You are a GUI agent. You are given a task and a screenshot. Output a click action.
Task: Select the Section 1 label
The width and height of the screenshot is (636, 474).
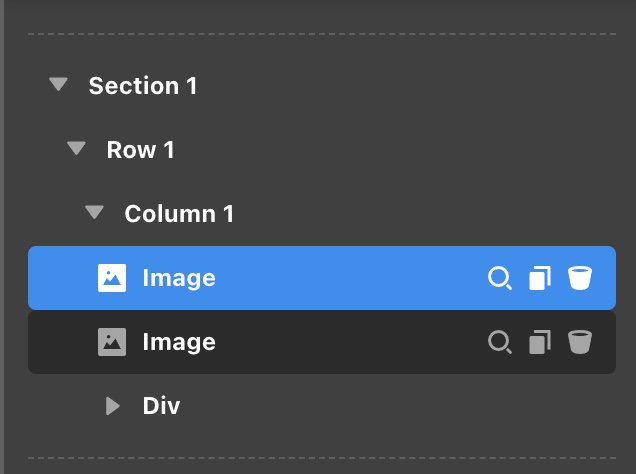pyautogui.click(x=143, y=86)
